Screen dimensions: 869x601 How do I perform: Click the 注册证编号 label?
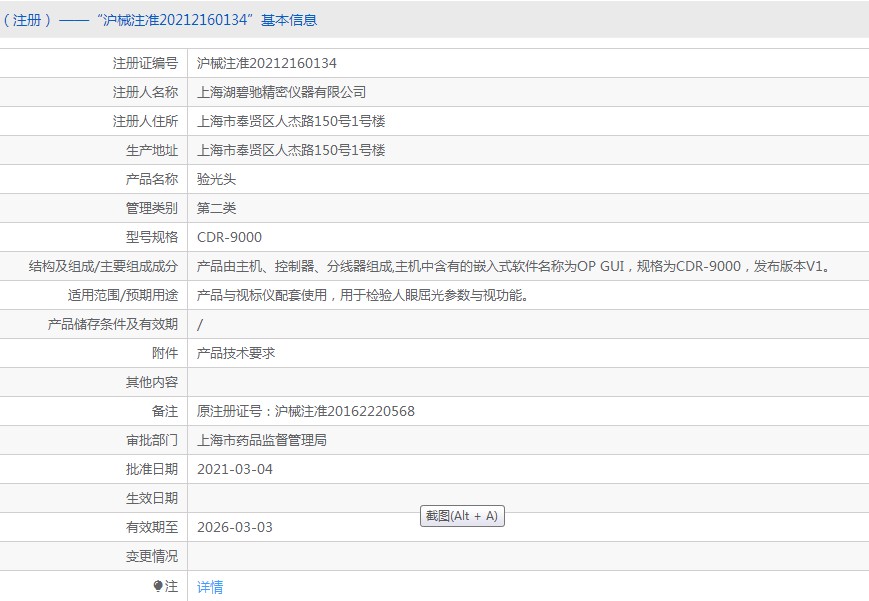[145, 63]
